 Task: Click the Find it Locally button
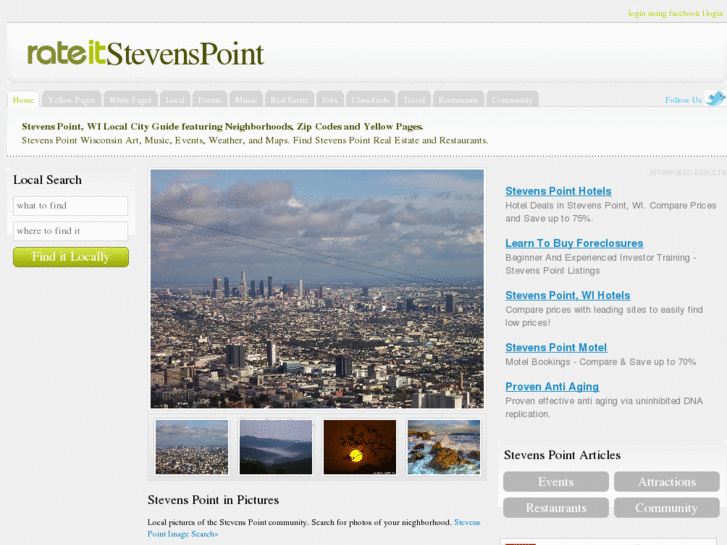click(x=71, y=257)
